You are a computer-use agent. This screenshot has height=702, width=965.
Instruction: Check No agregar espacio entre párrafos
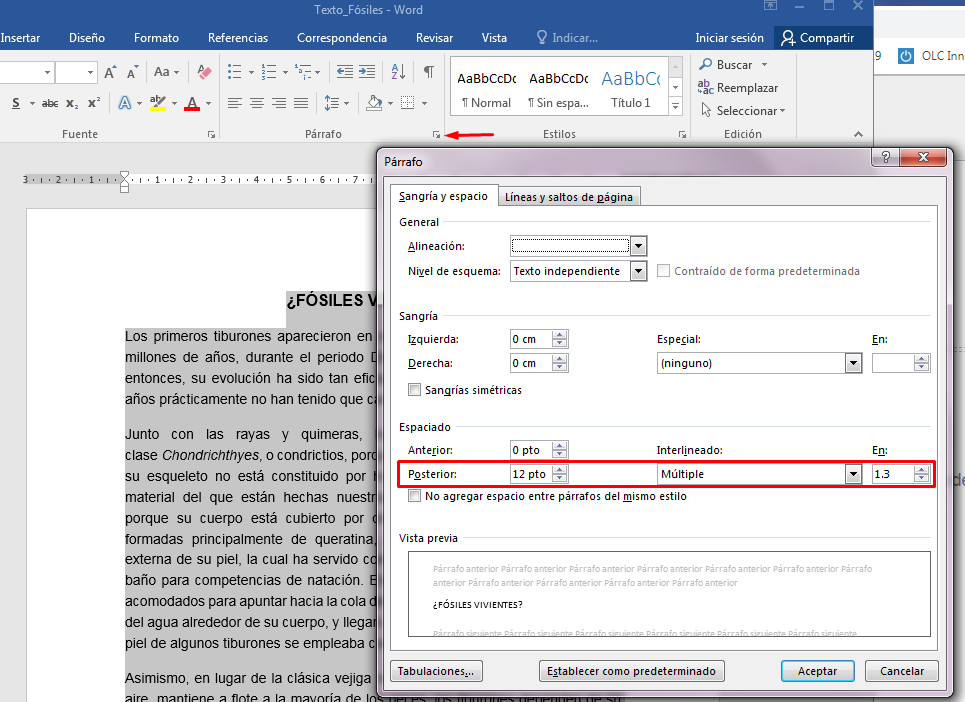[x=415, y=496]
